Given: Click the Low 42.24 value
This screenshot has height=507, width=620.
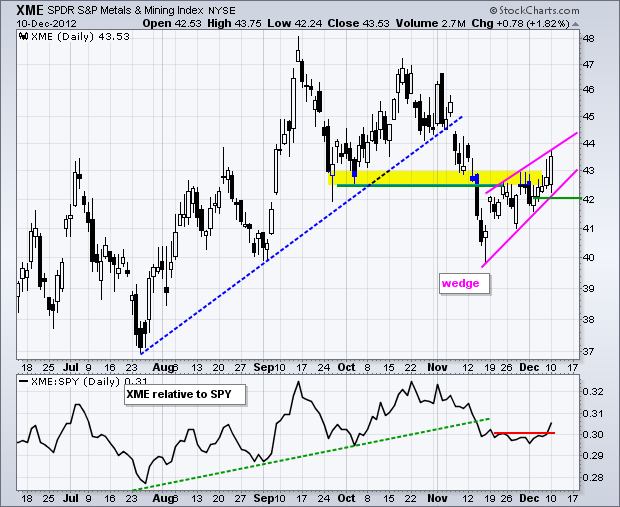Looking at the screenshot, I should point(295,23).
